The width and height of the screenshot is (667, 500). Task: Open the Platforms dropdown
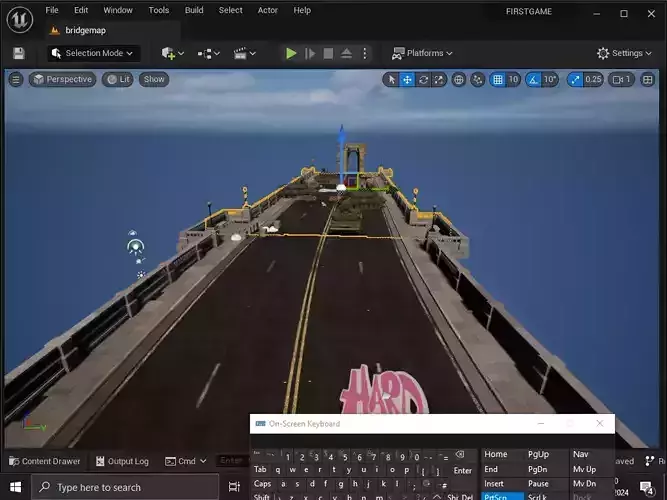[422, 53]
